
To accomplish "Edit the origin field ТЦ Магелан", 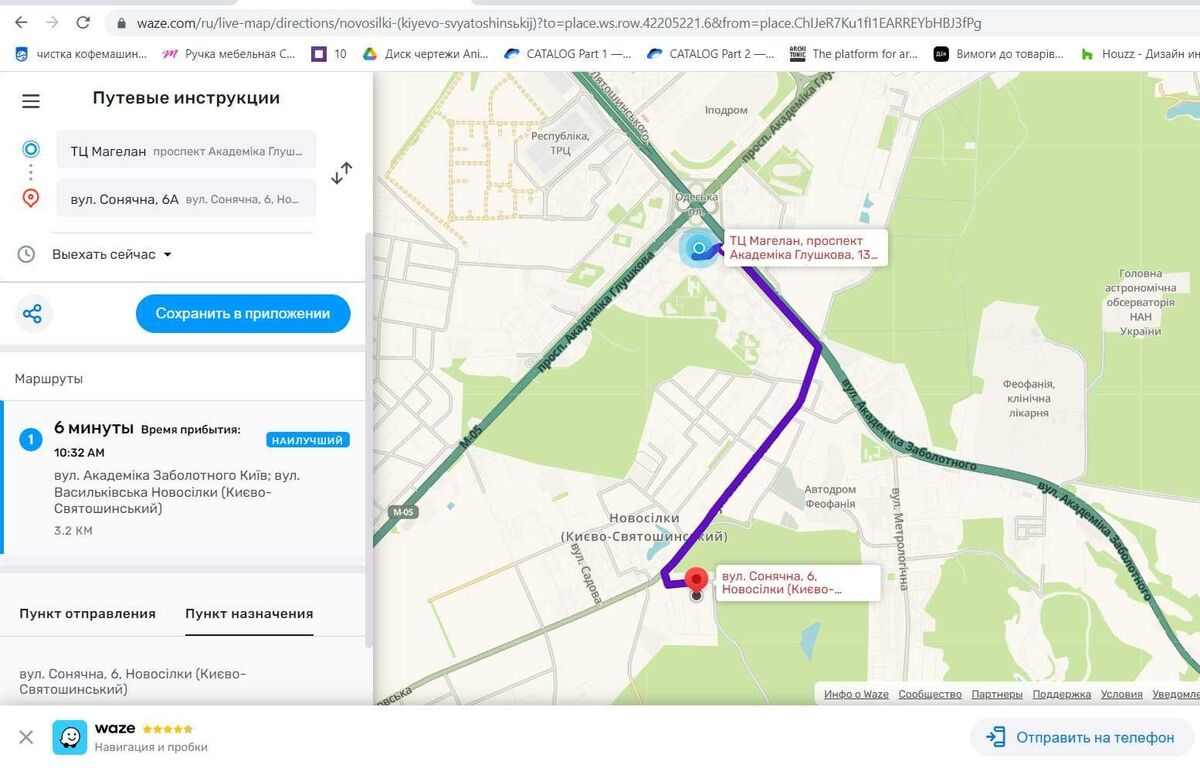I will (186, 151).
